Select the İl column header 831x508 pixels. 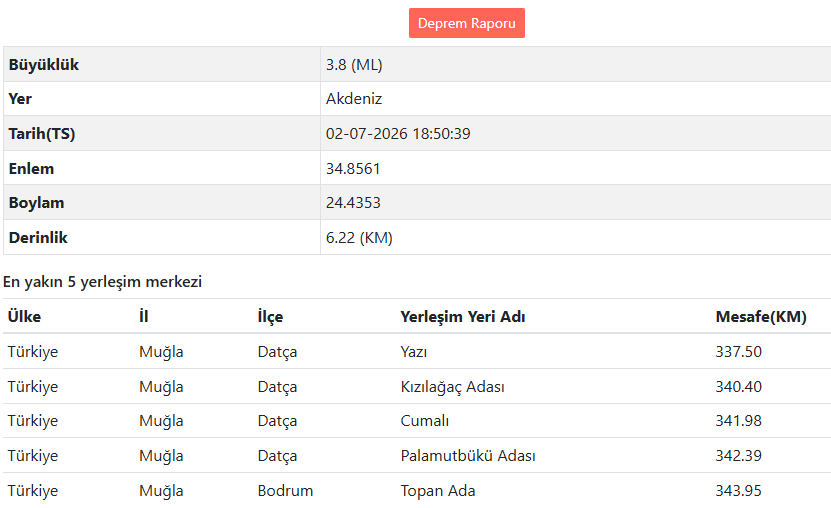[144, 317]
